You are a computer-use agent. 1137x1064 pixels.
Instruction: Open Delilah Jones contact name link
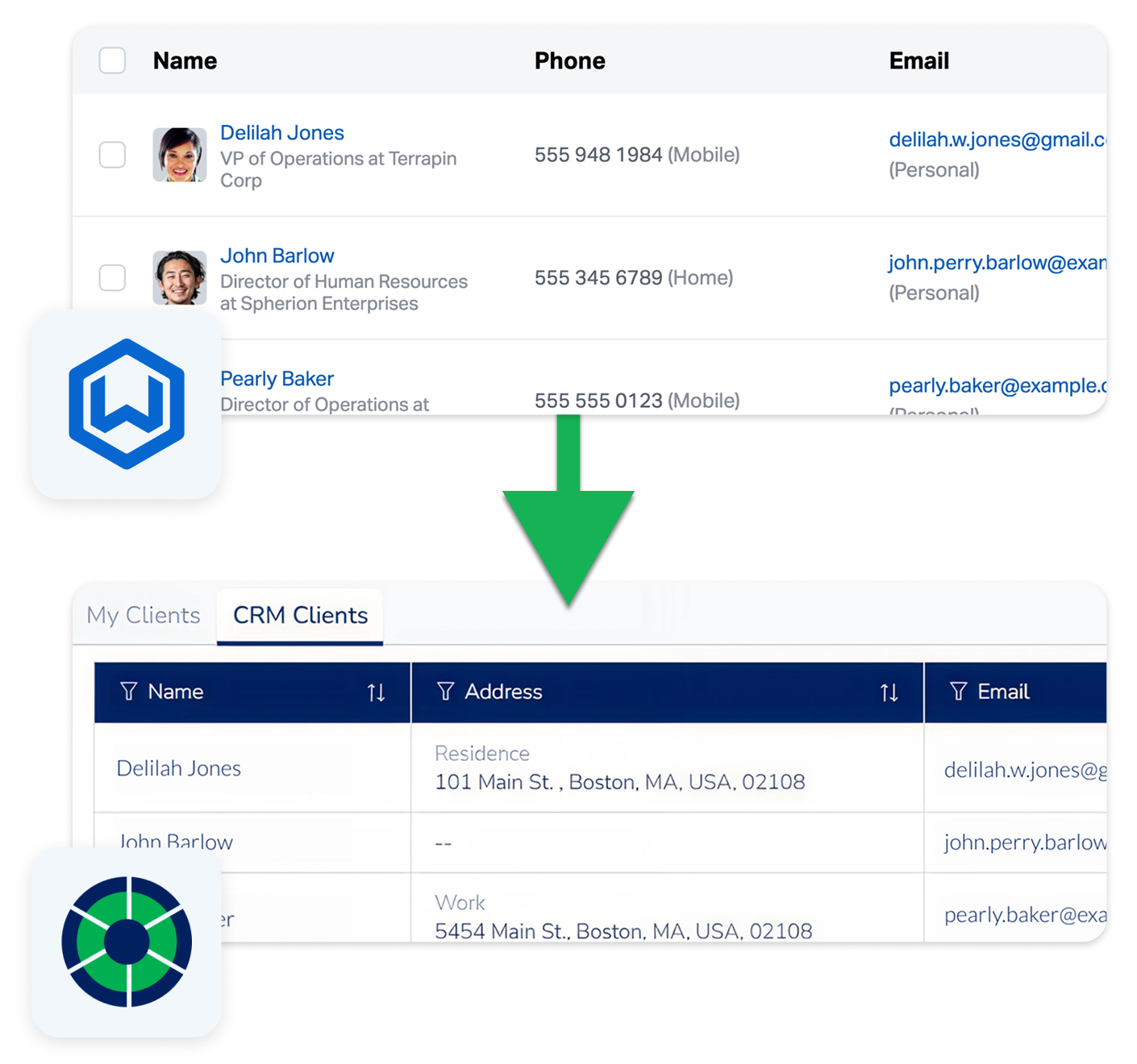pos(282,133)
